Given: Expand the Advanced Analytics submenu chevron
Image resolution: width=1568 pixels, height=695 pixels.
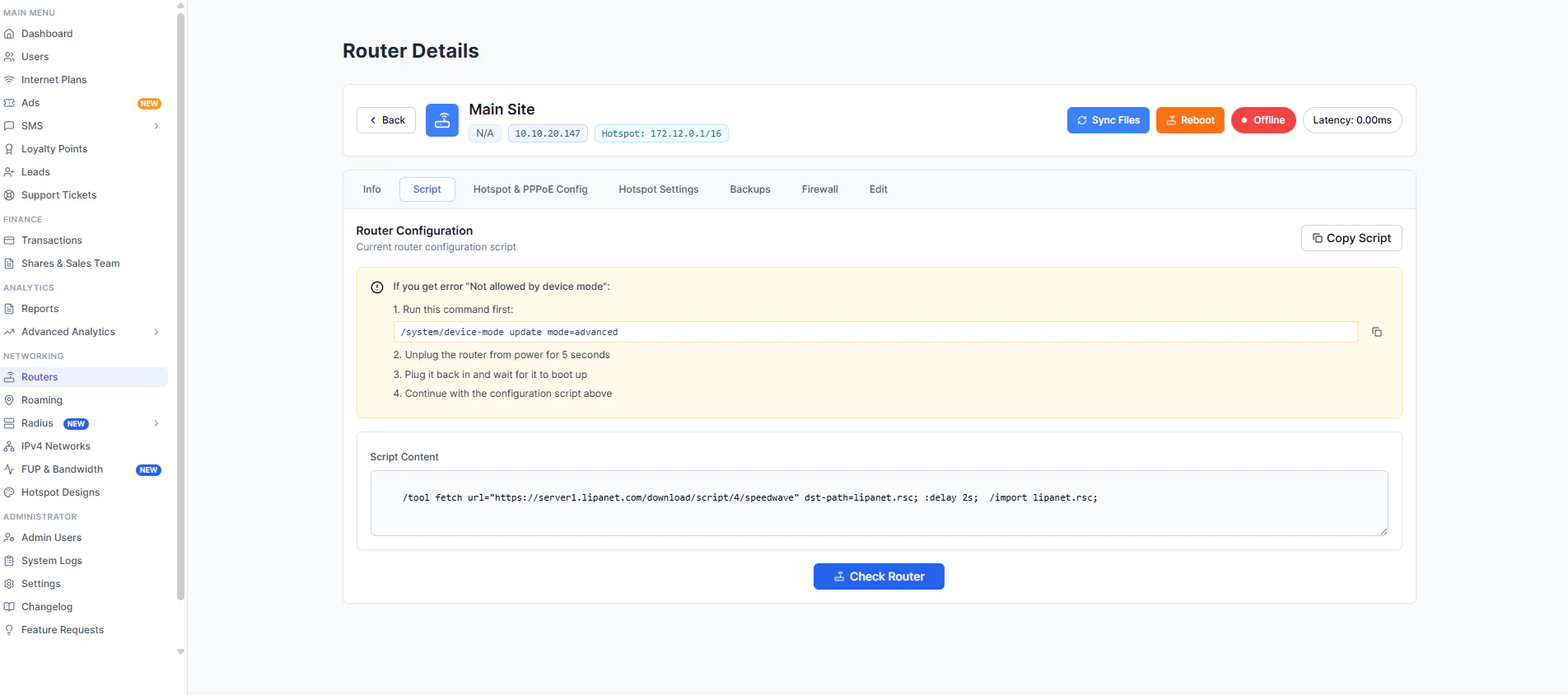Looking at the screenshot, I should point(156,332).
